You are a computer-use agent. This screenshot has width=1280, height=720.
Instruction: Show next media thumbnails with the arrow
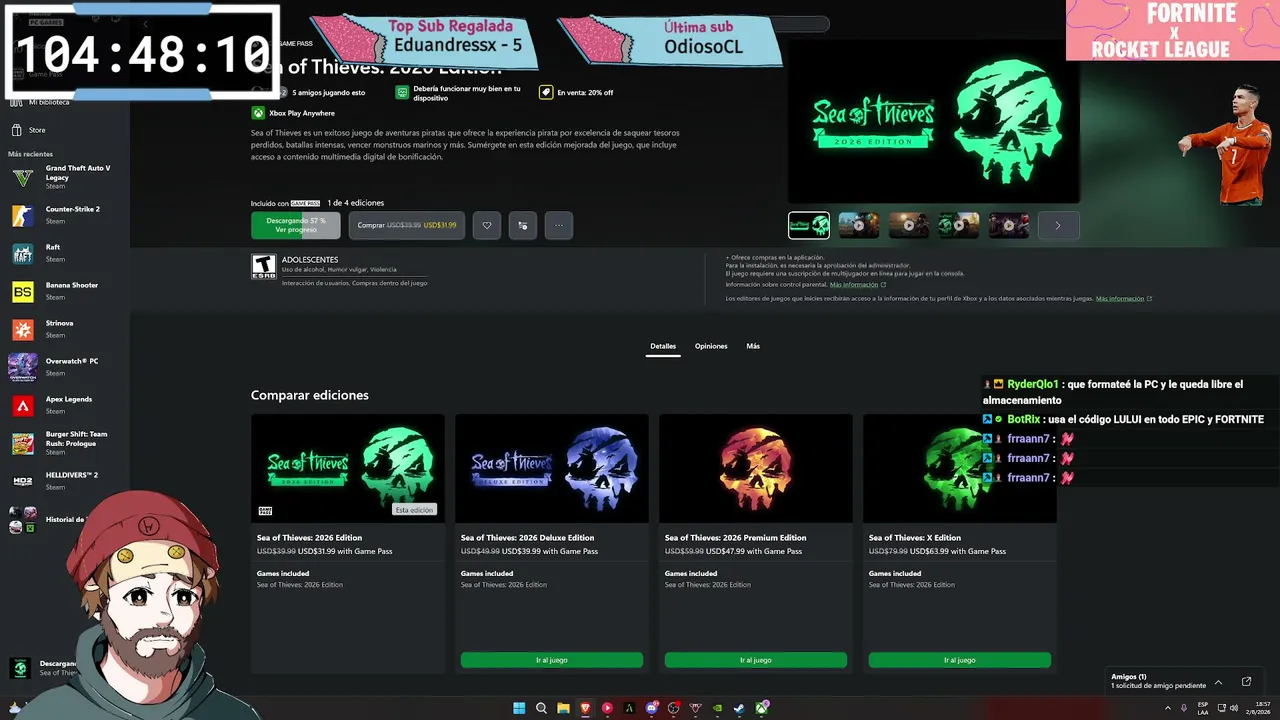point(1058,225)
